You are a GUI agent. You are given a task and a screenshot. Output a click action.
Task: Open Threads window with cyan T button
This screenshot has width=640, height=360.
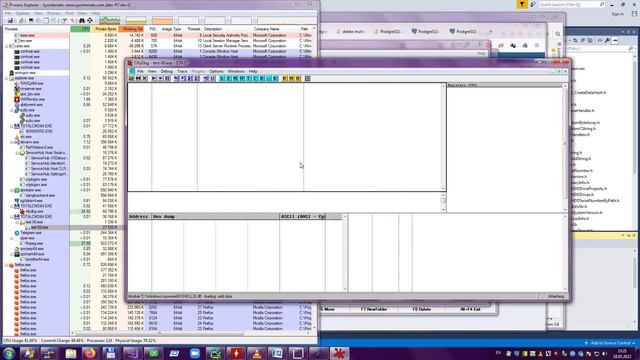pyautogui.click(x=249, y=78)
